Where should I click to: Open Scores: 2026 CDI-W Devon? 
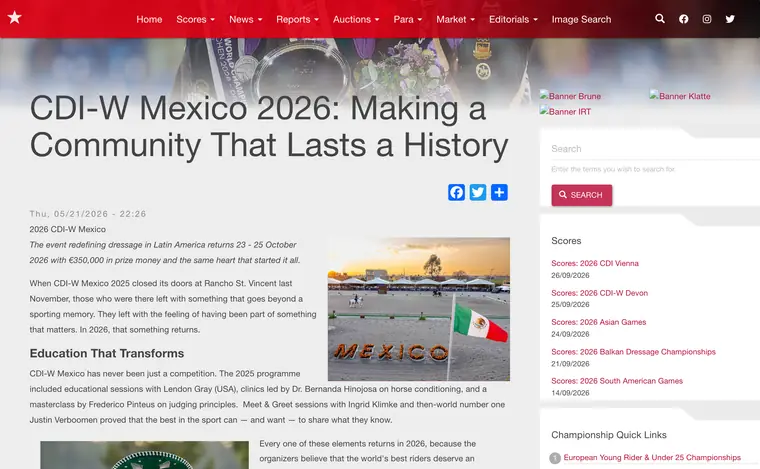(x=600, y=293)
